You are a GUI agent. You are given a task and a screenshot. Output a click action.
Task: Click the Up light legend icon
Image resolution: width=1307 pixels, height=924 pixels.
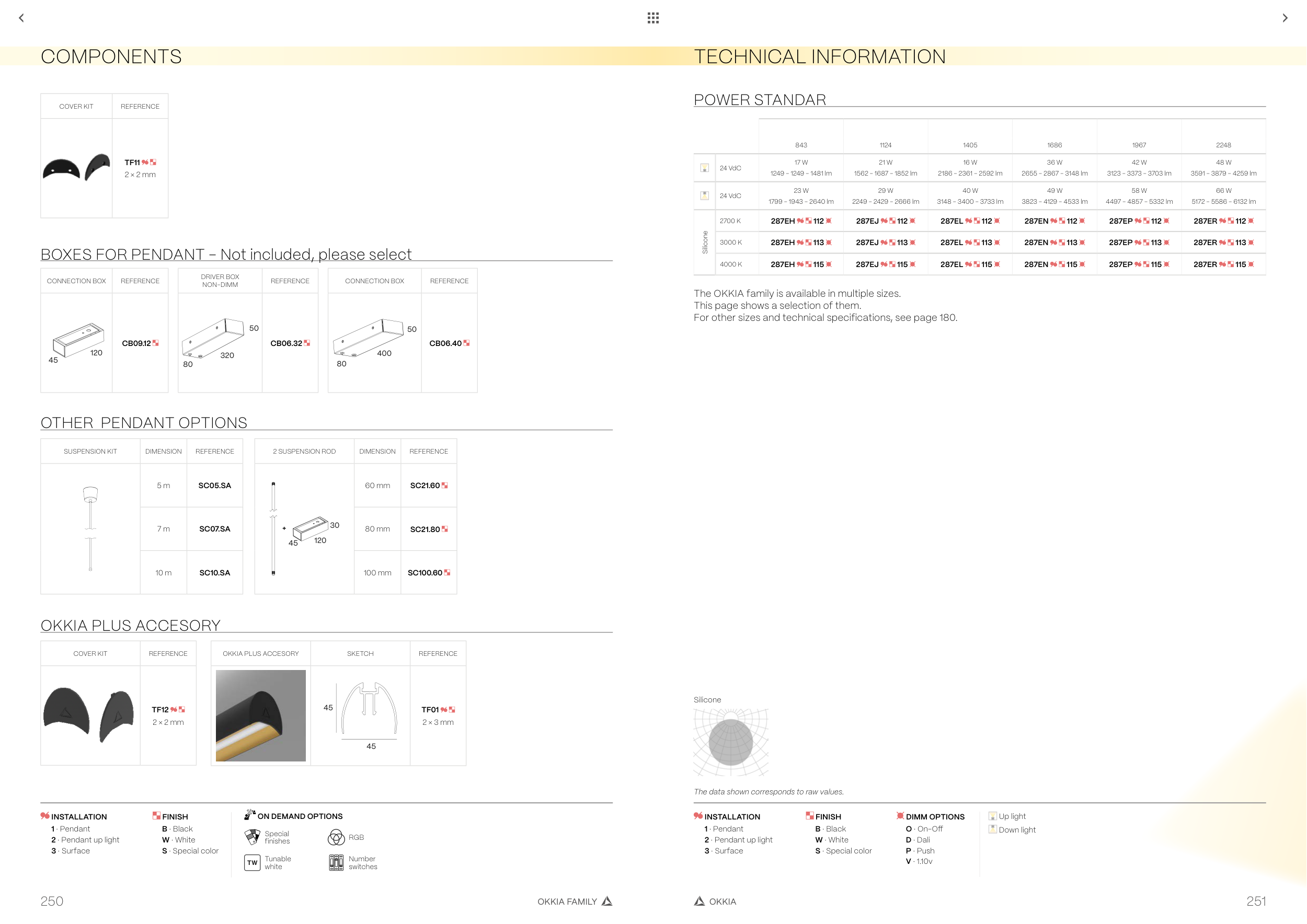pyautogui.click(x=992, y=816)
